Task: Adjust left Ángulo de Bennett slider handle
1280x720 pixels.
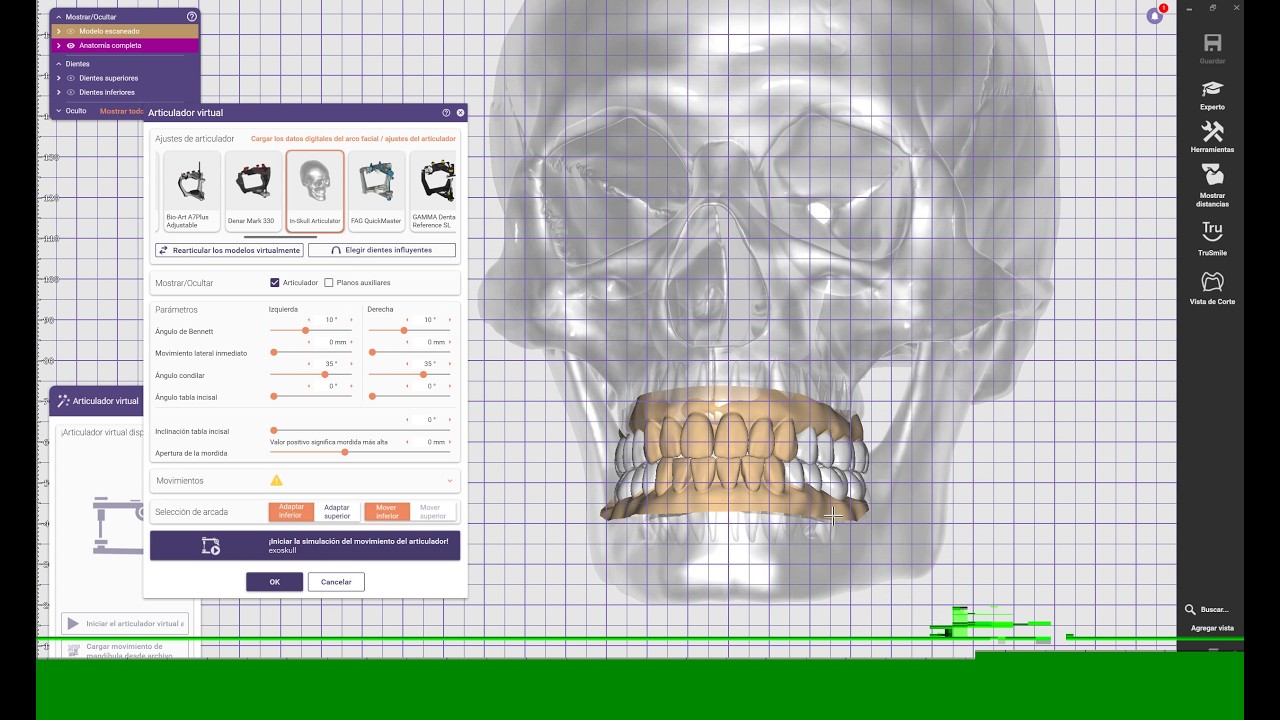Action: 305,330
